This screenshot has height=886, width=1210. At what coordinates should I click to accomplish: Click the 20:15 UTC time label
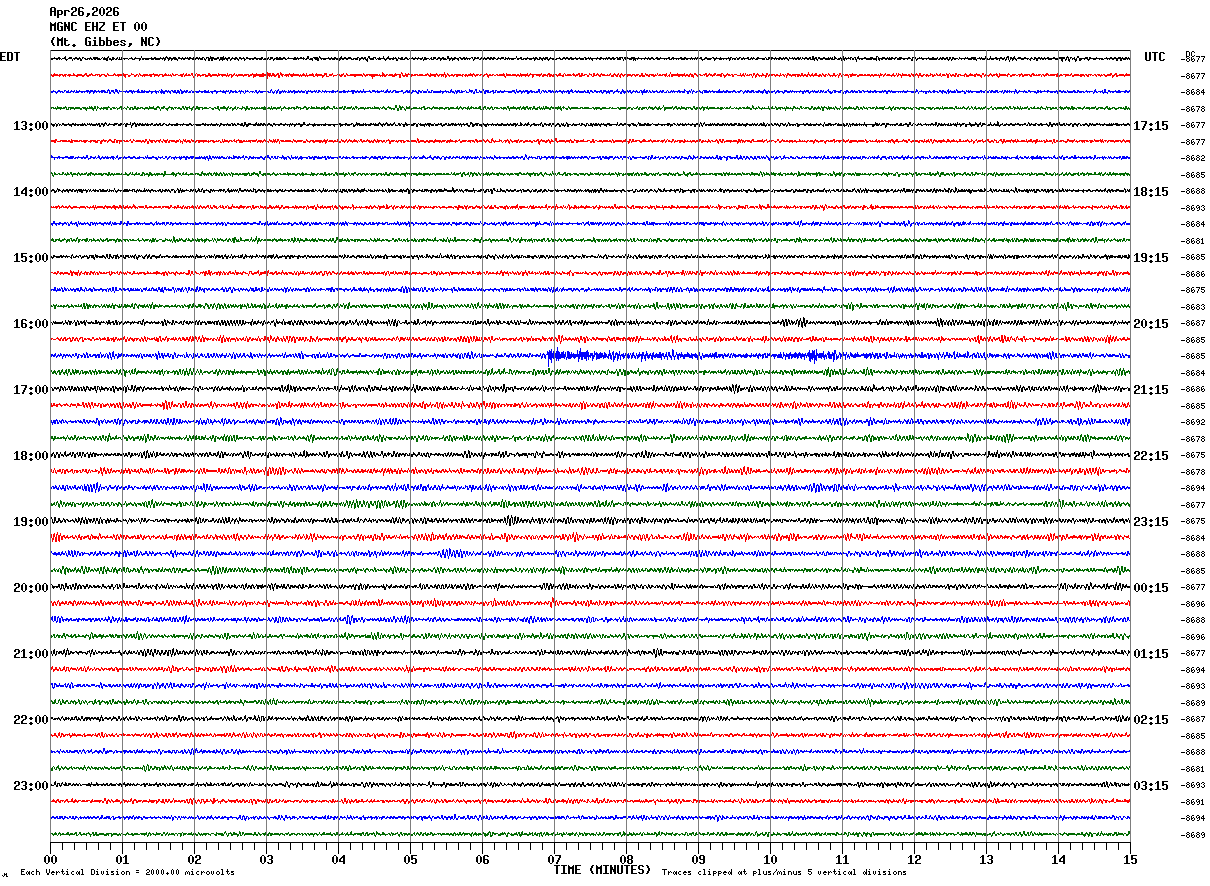click(1150, 324)
